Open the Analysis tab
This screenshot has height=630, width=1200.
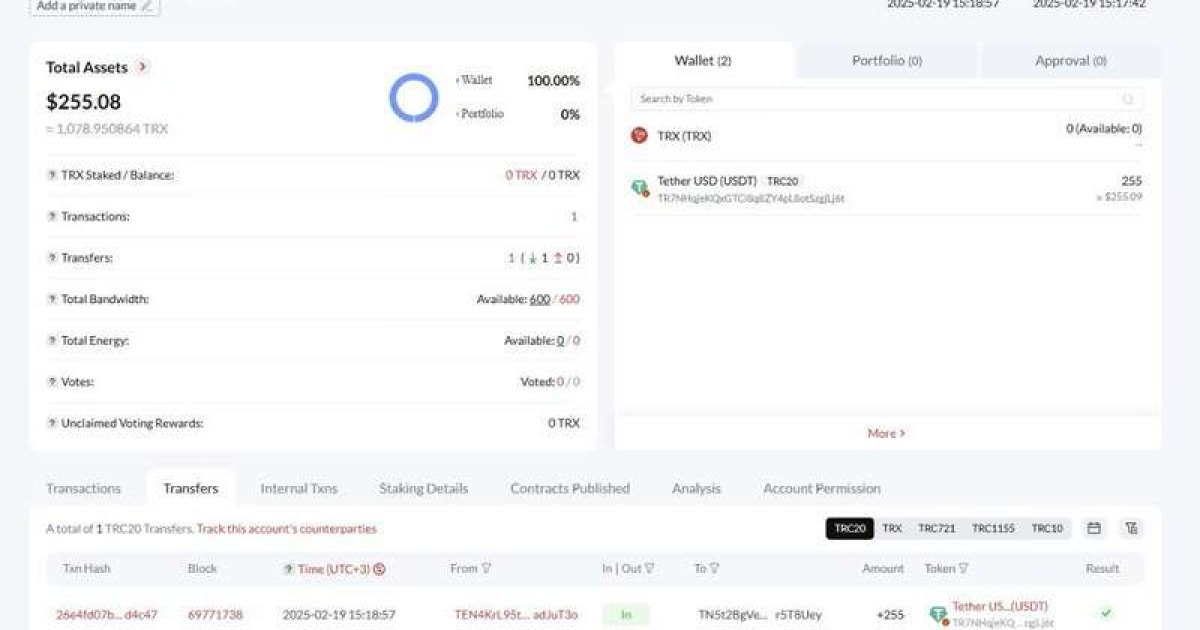coord(696,488)
